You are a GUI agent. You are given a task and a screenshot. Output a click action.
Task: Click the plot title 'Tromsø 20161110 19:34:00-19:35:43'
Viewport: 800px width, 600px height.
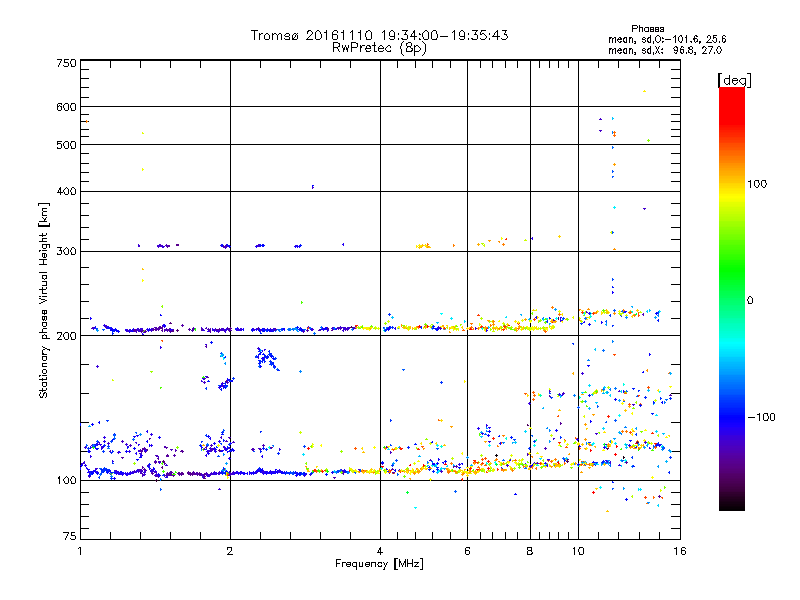tap(379, 35)
